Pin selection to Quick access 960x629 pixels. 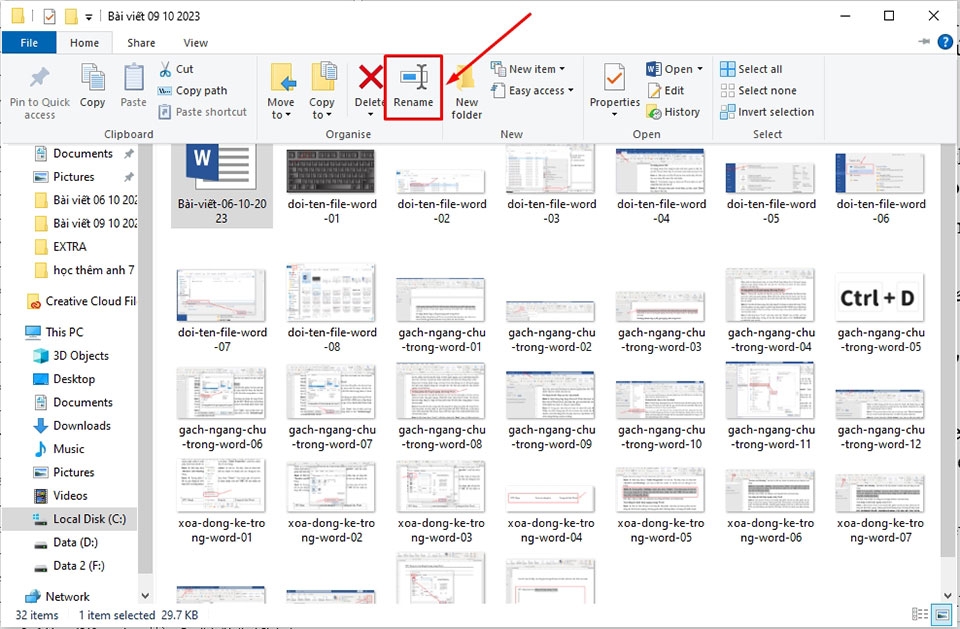click(x=39, y=92)
